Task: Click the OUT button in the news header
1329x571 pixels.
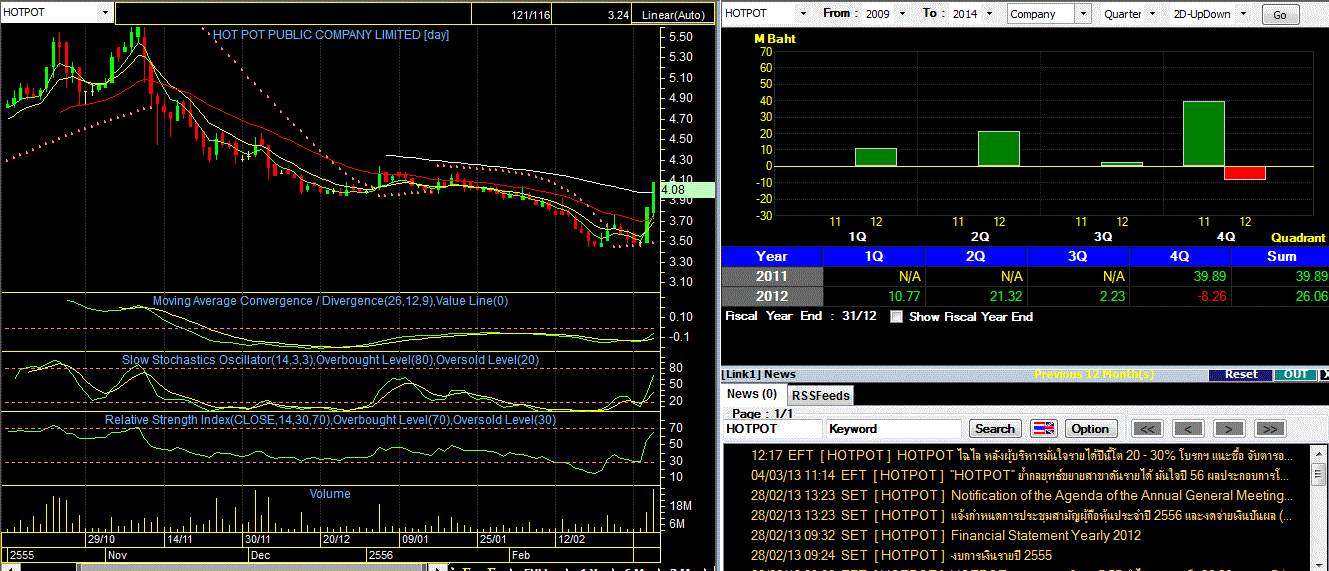Action: (1295, 374)
